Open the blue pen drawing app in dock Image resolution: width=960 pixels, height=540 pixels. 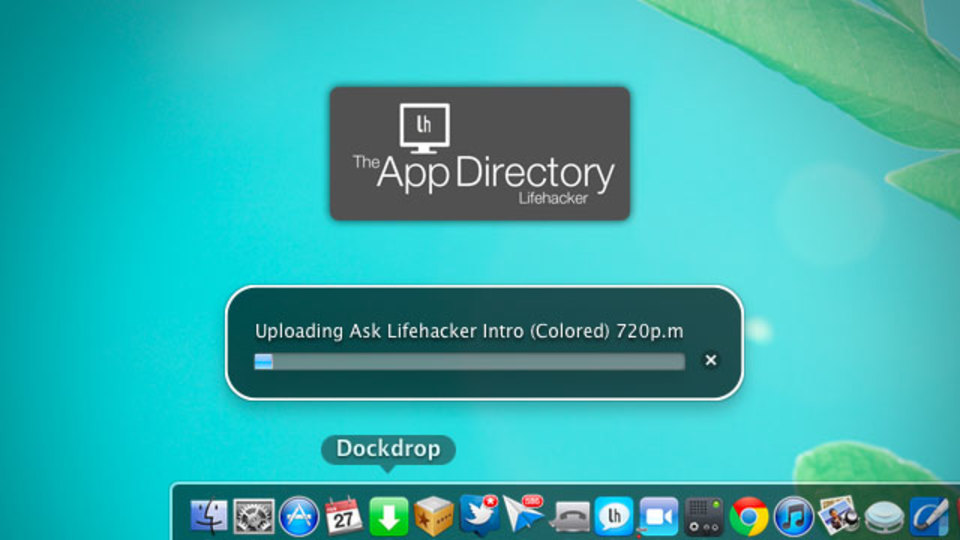[929, 517]
